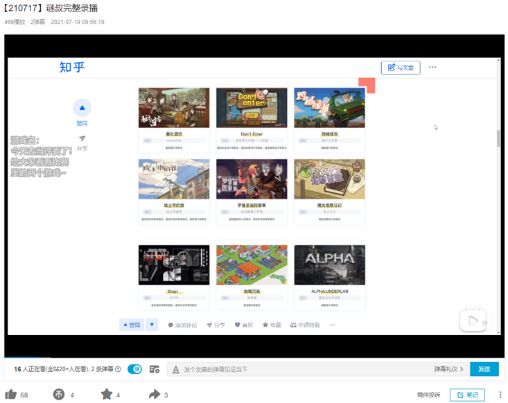Click the write article 写文章 button
The width and height of the screenshot is (508, 403).
click(401, 68)
